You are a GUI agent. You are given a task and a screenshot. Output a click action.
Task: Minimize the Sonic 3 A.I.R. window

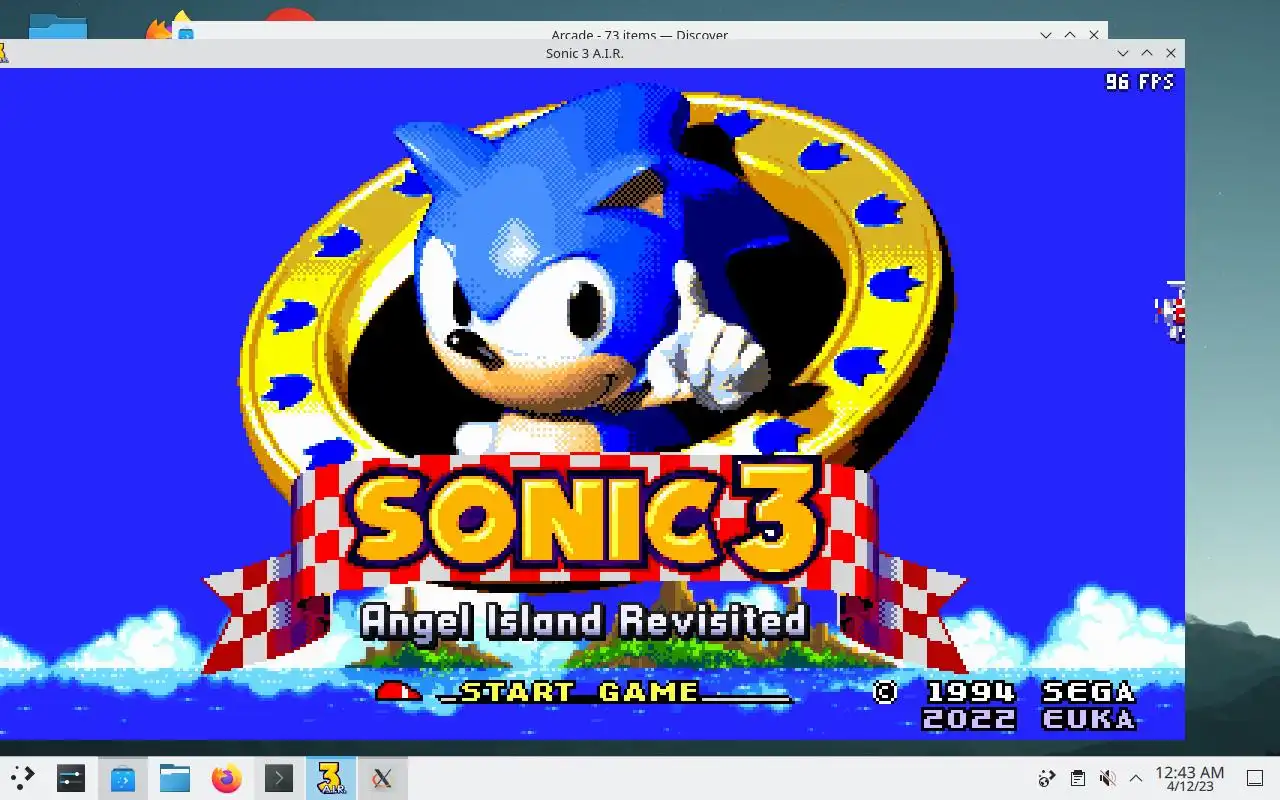(1123, 53)
